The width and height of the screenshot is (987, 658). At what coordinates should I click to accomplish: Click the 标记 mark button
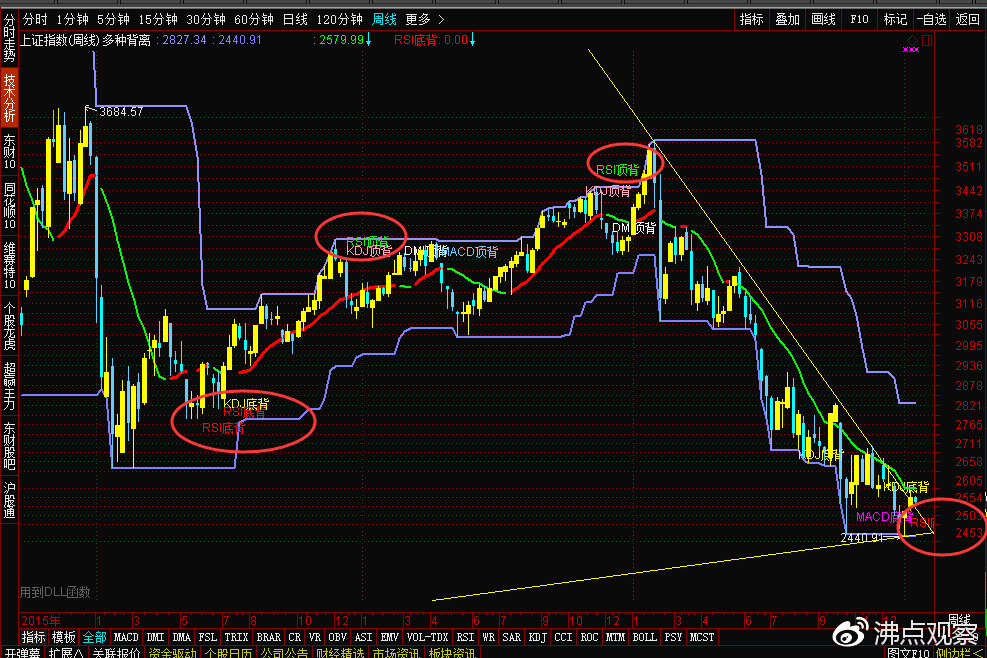(894, 20)
